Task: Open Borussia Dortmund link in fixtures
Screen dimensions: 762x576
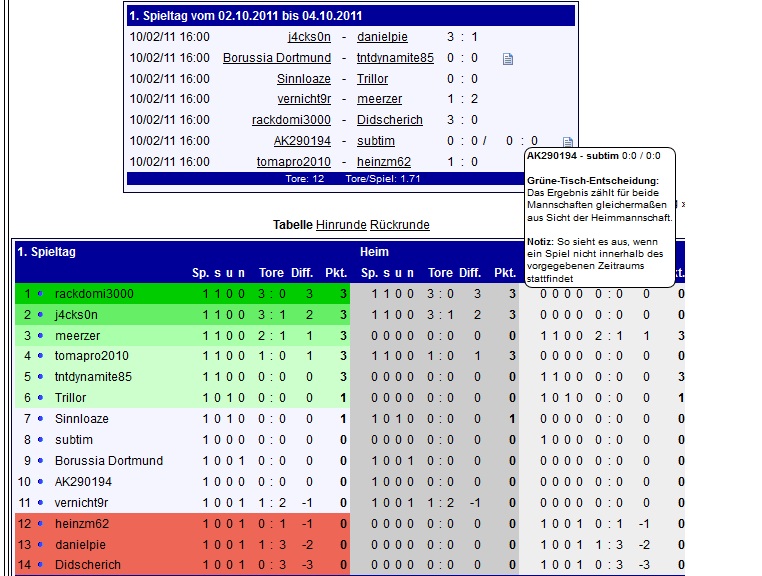Action: (277, 58)
